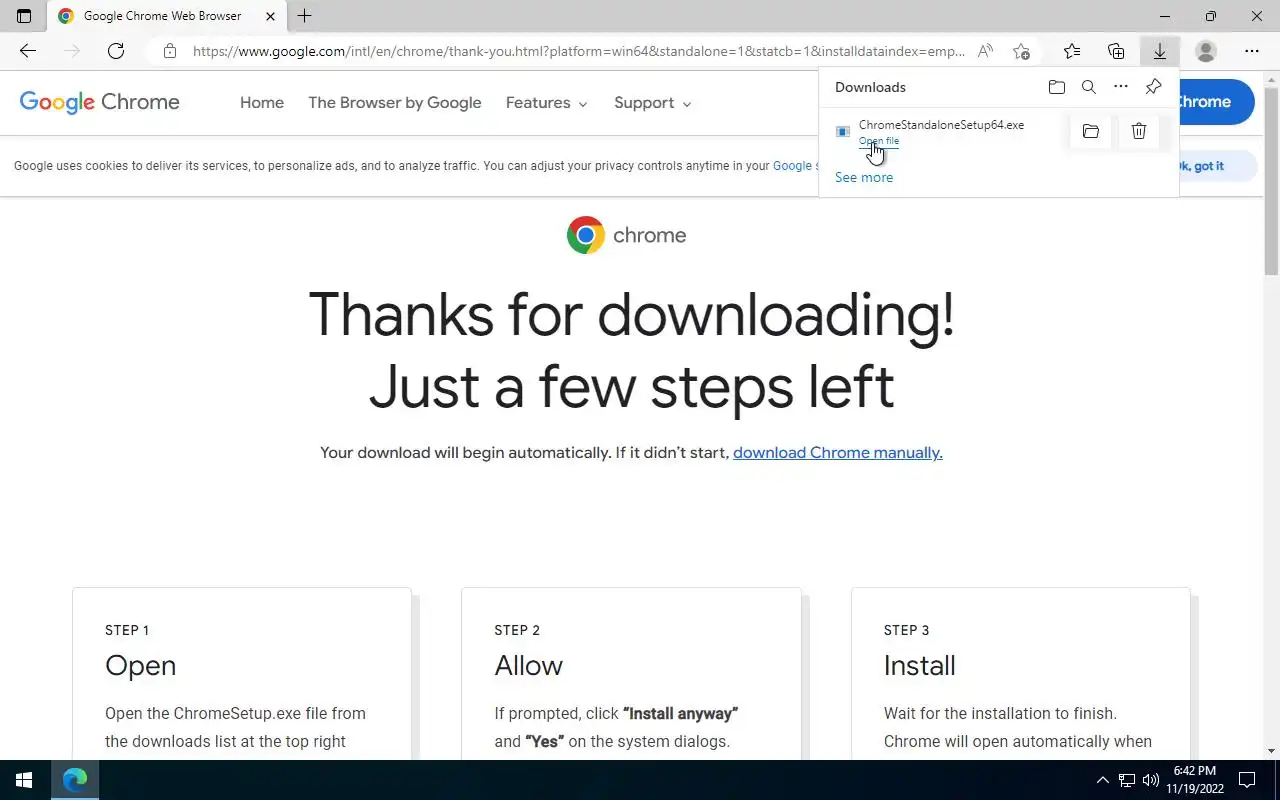Screen dimensions: 1280x800
Task: Open the Read aloud icon in the address bar
Action: [986, 51]
